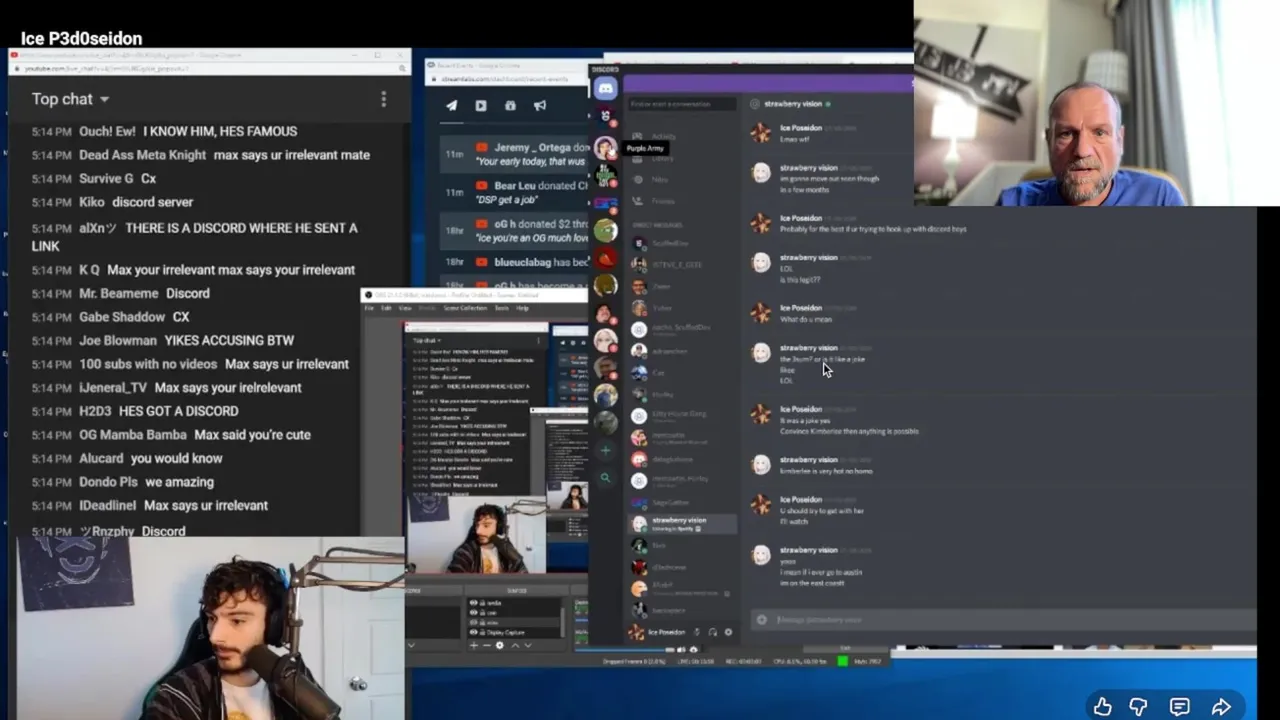
Task: Click the thumbs up like icon
Action: [x=1102, y=707]
